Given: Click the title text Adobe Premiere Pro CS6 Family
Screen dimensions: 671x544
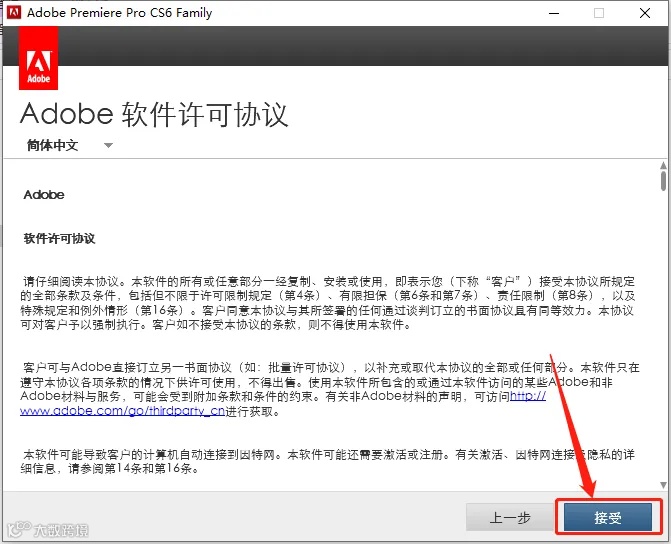Looking at the screenshot, I should click(119, 13).
